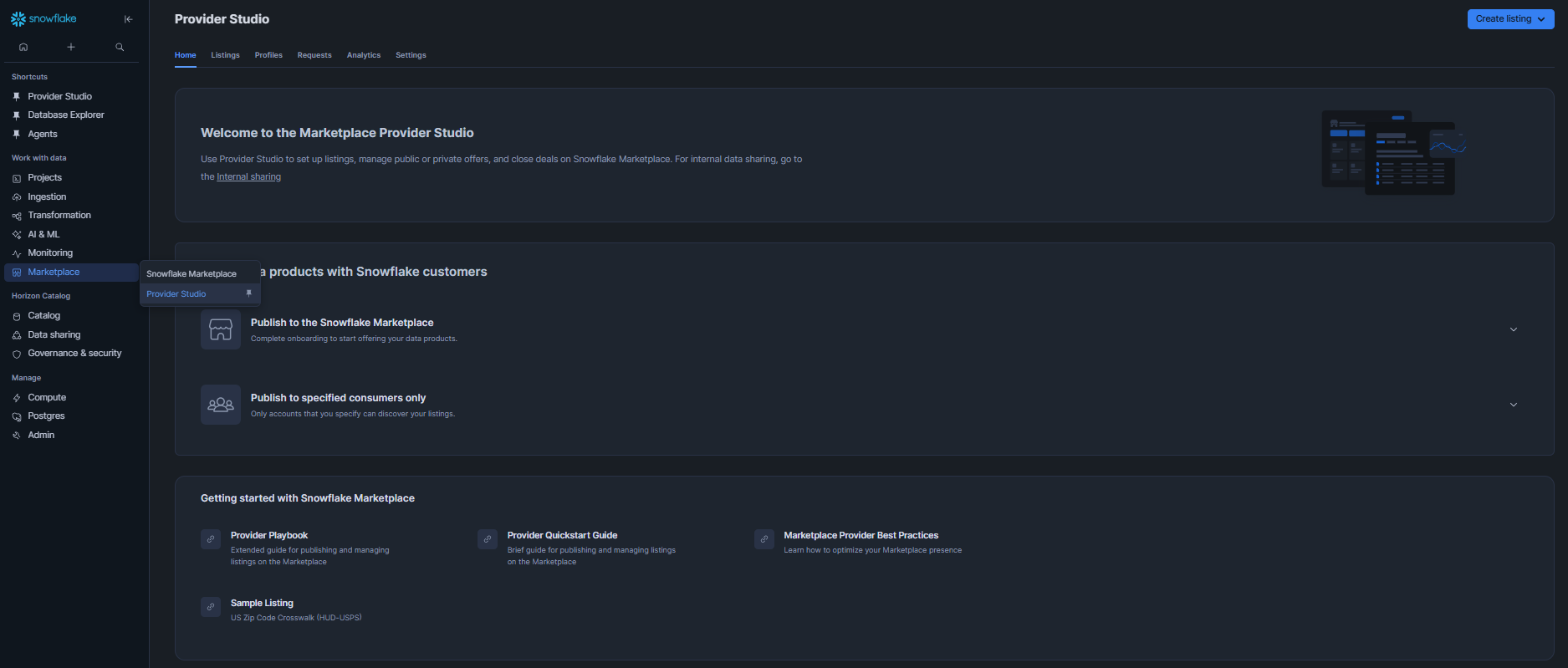Expand Publish to the Snowflake Marketplace chevron

click(x=1514, y=329)
